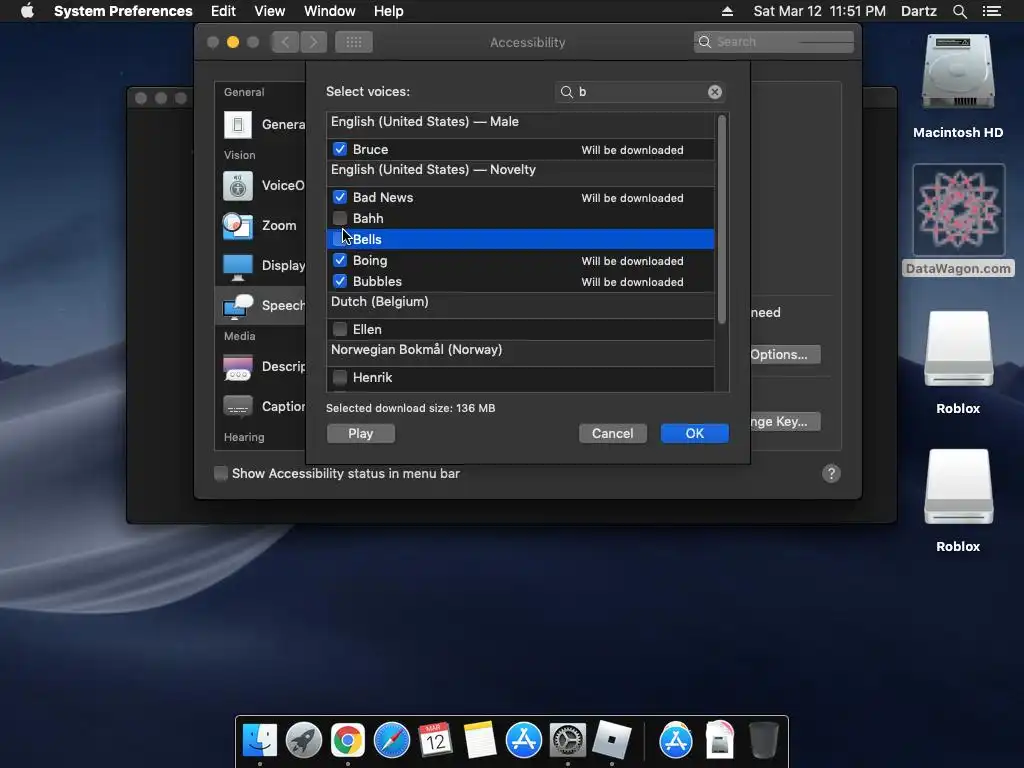1024x768 pixels.
Task: Open the Edit menu
Action: 223,11
